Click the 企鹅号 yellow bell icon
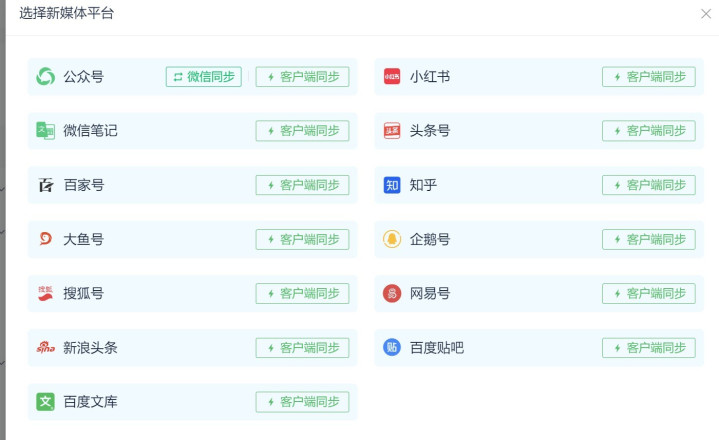 point(392,239)
